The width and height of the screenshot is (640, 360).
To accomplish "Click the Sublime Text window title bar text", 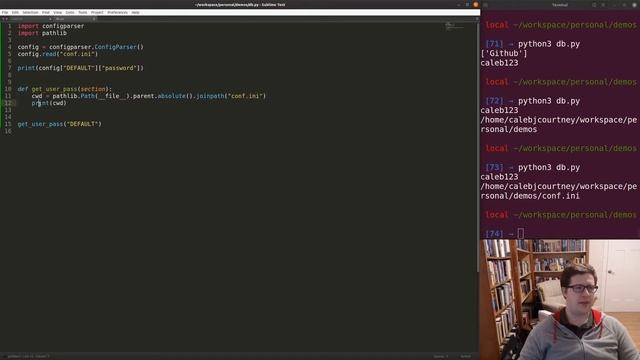I will 240,4.
